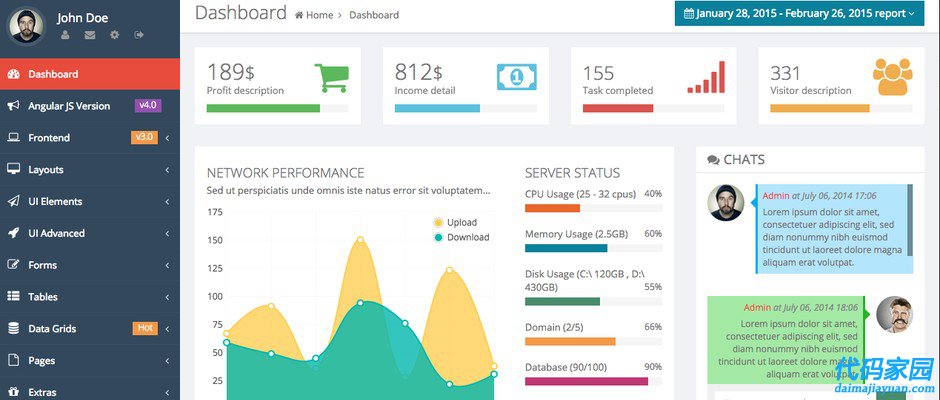Click the calendar icon in the date report button
The height and width of the screenshot is (400, 940).
click(x=689, y=13)
